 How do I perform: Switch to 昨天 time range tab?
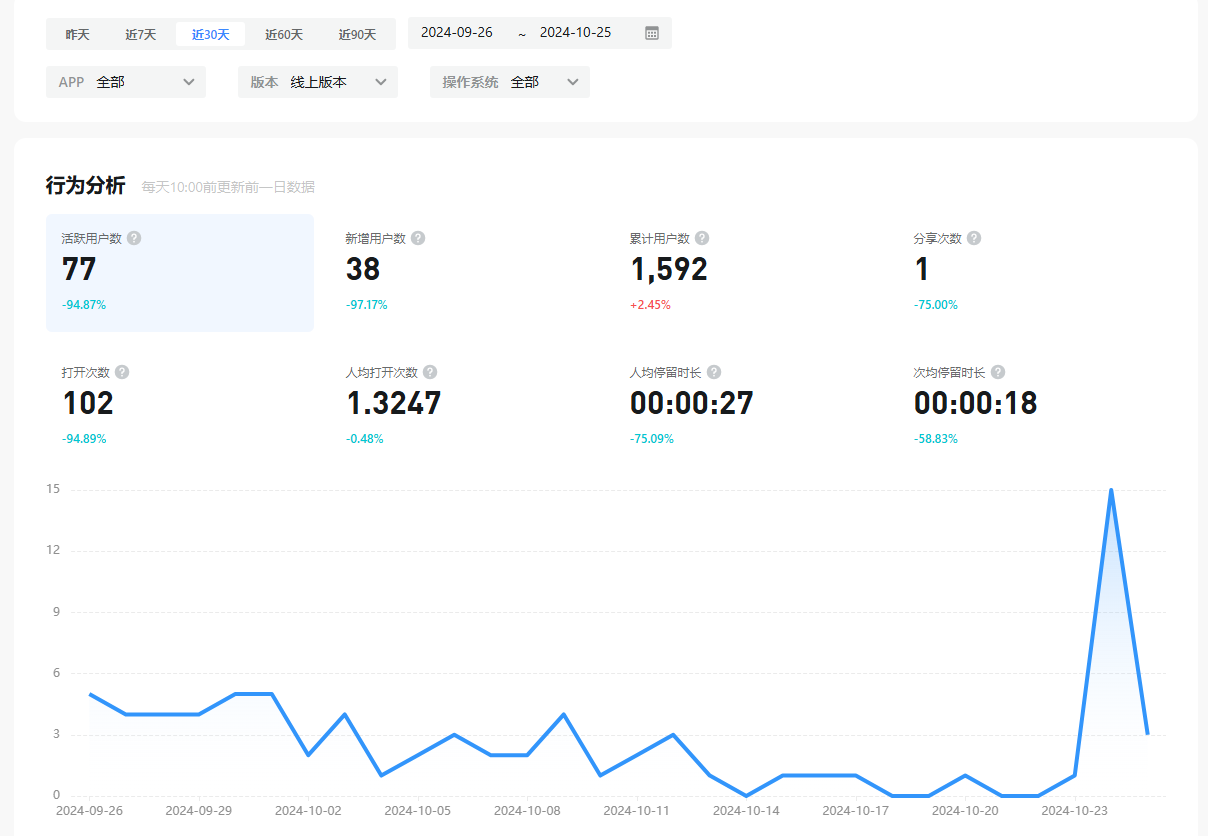(78, 34)
